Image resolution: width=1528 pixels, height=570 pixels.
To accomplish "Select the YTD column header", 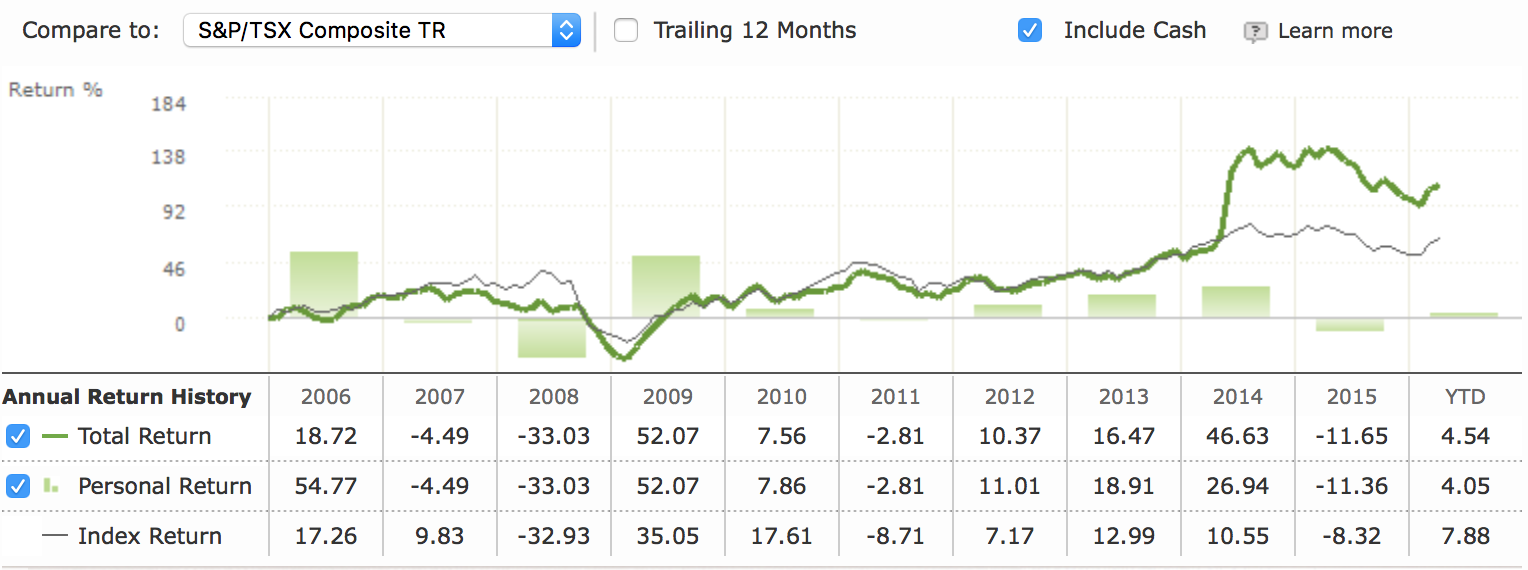I will click(1465, 397).
